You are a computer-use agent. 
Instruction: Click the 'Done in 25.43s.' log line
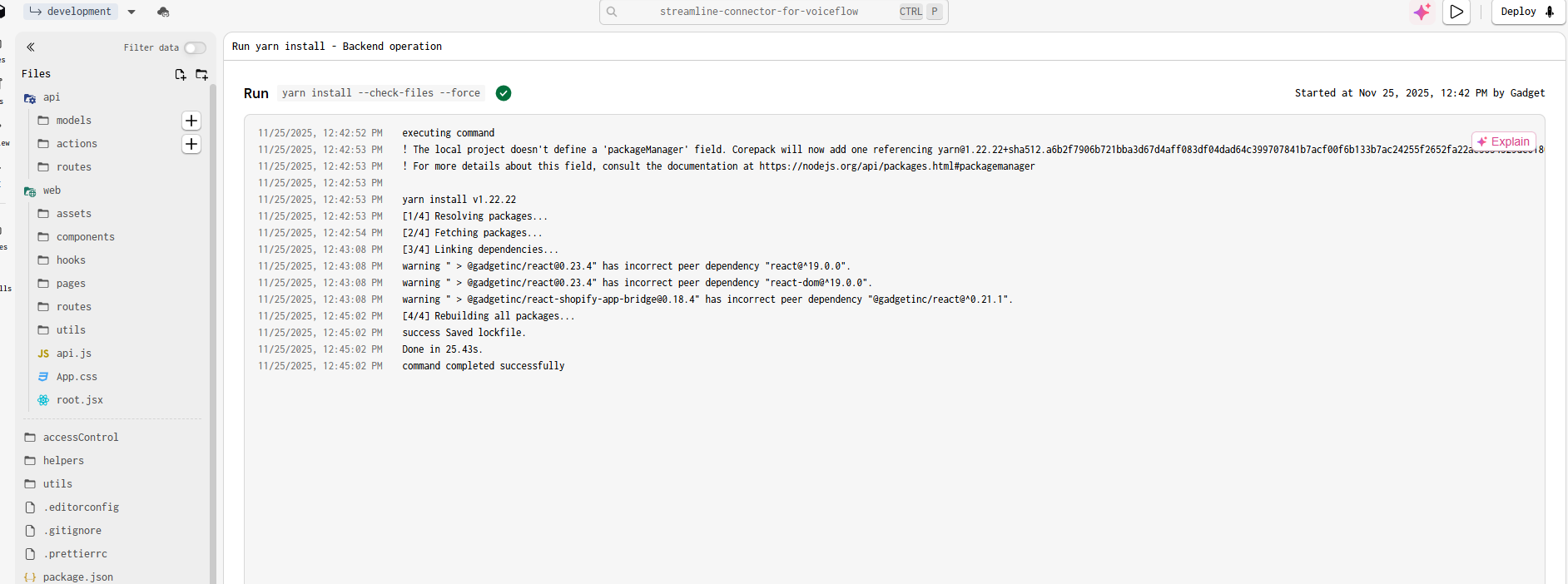(443, 349)
